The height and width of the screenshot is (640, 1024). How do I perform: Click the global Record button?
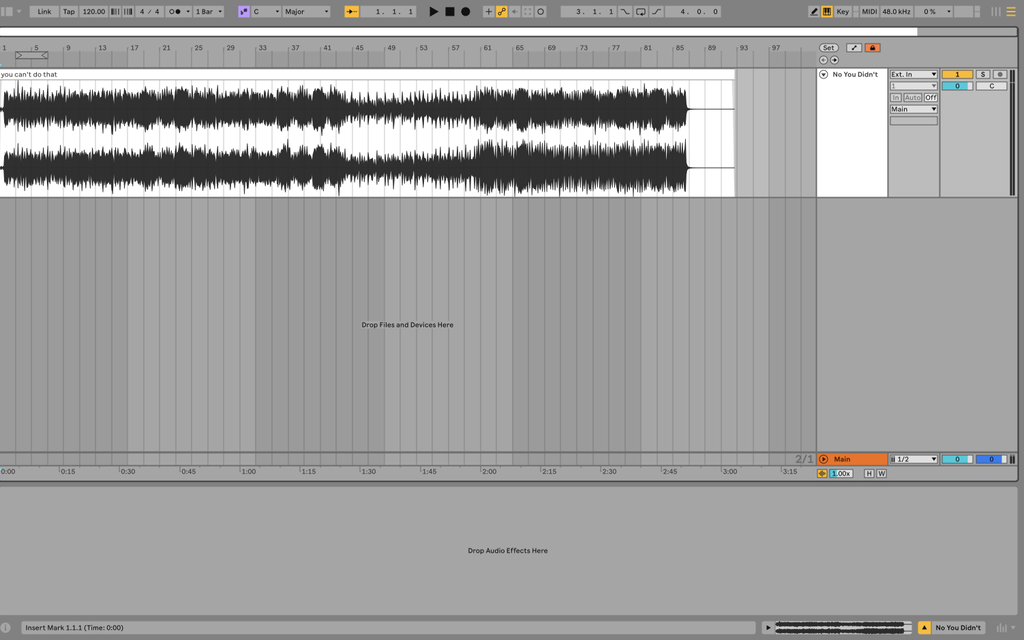pyautogui.click(x=467, y=11)
